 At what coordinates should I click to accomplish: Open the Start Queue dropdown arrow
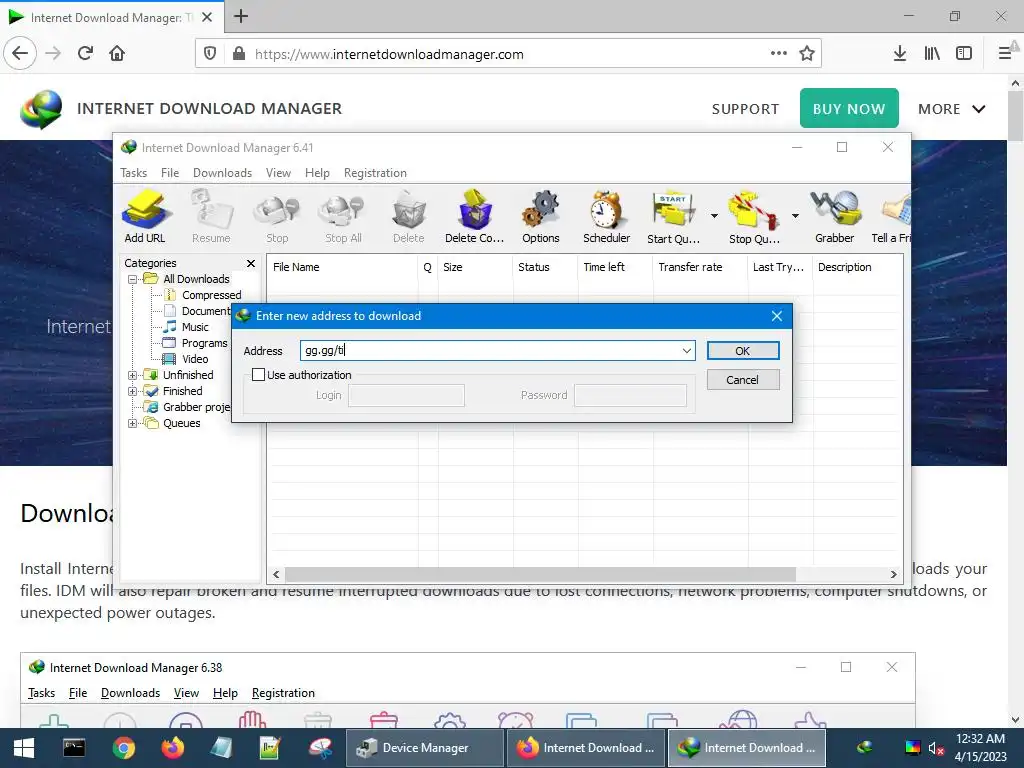(714, 216)
